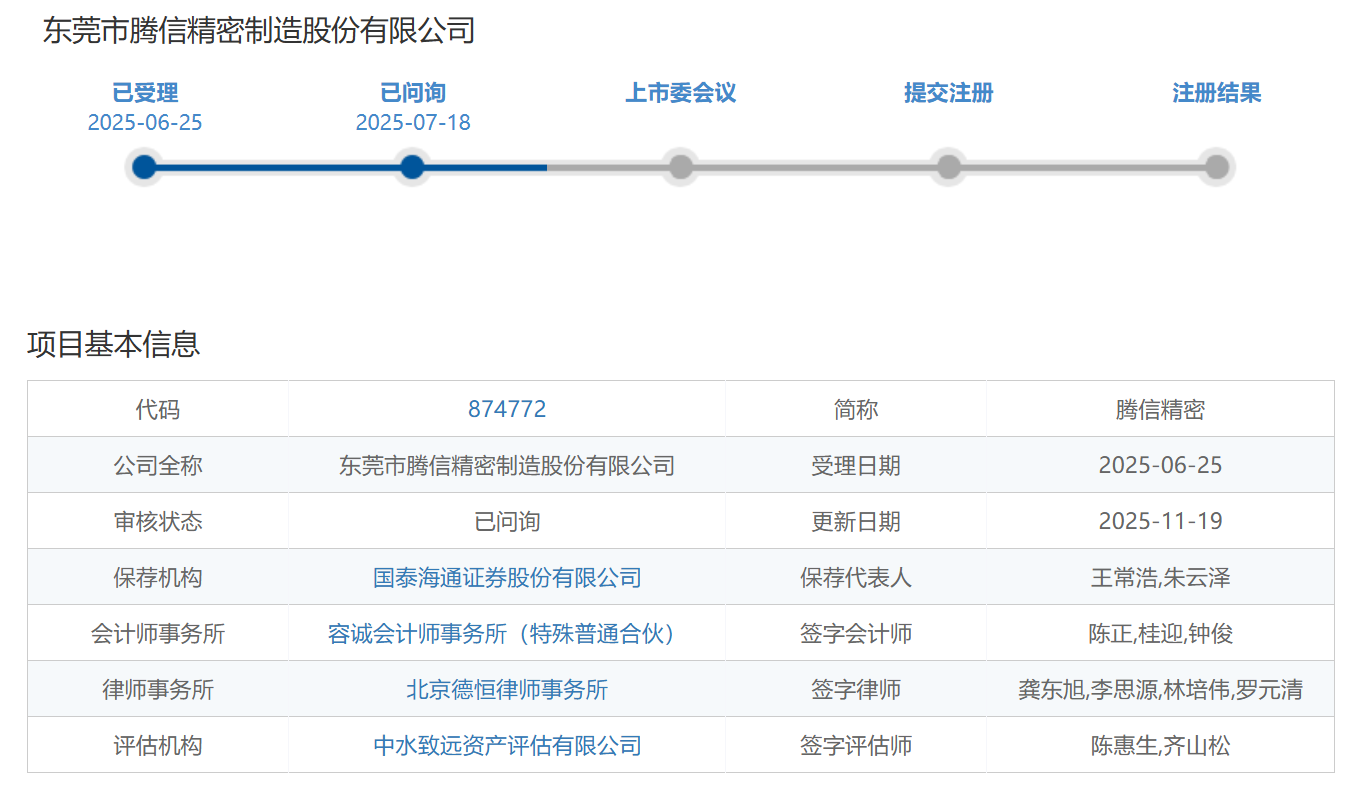Click the 已受理 stage circle marker
1361x787 pixels.
pos(144,167)
